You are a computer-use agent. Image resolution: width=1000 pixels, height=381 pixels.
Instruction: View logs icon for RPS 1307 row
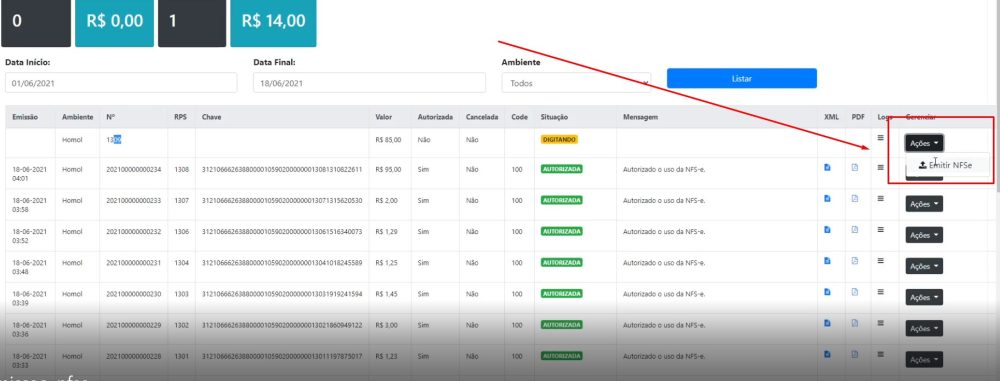(x=881, y=198)
